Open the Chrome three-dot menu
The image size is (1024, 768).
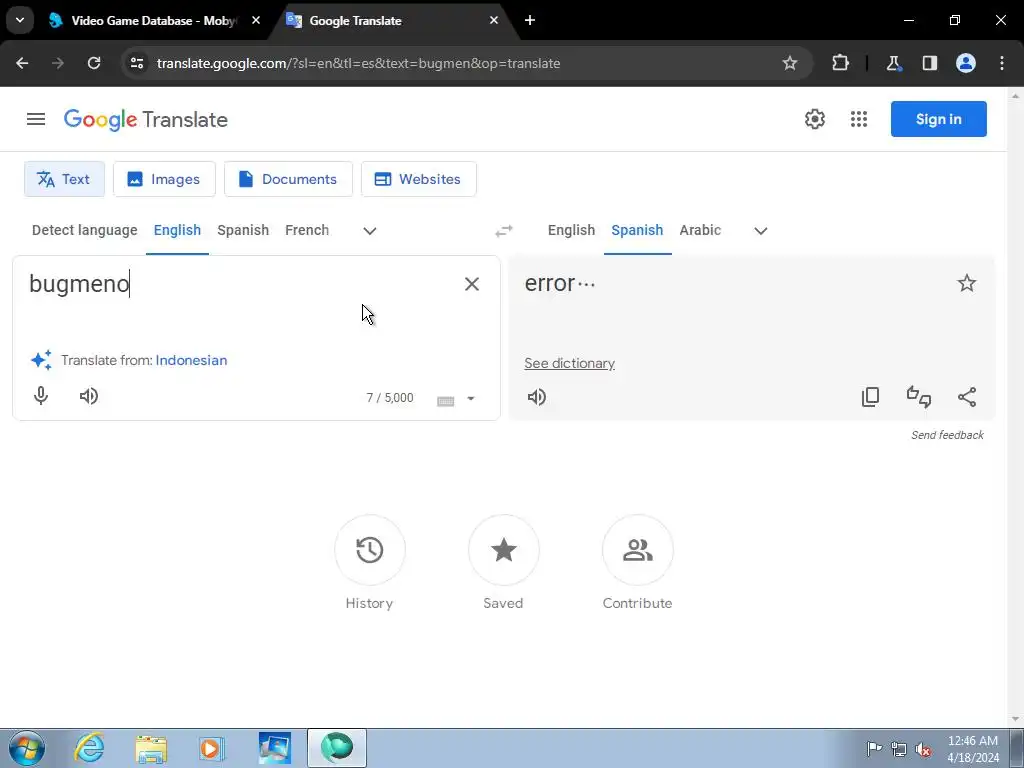(x=1002, y=63)
